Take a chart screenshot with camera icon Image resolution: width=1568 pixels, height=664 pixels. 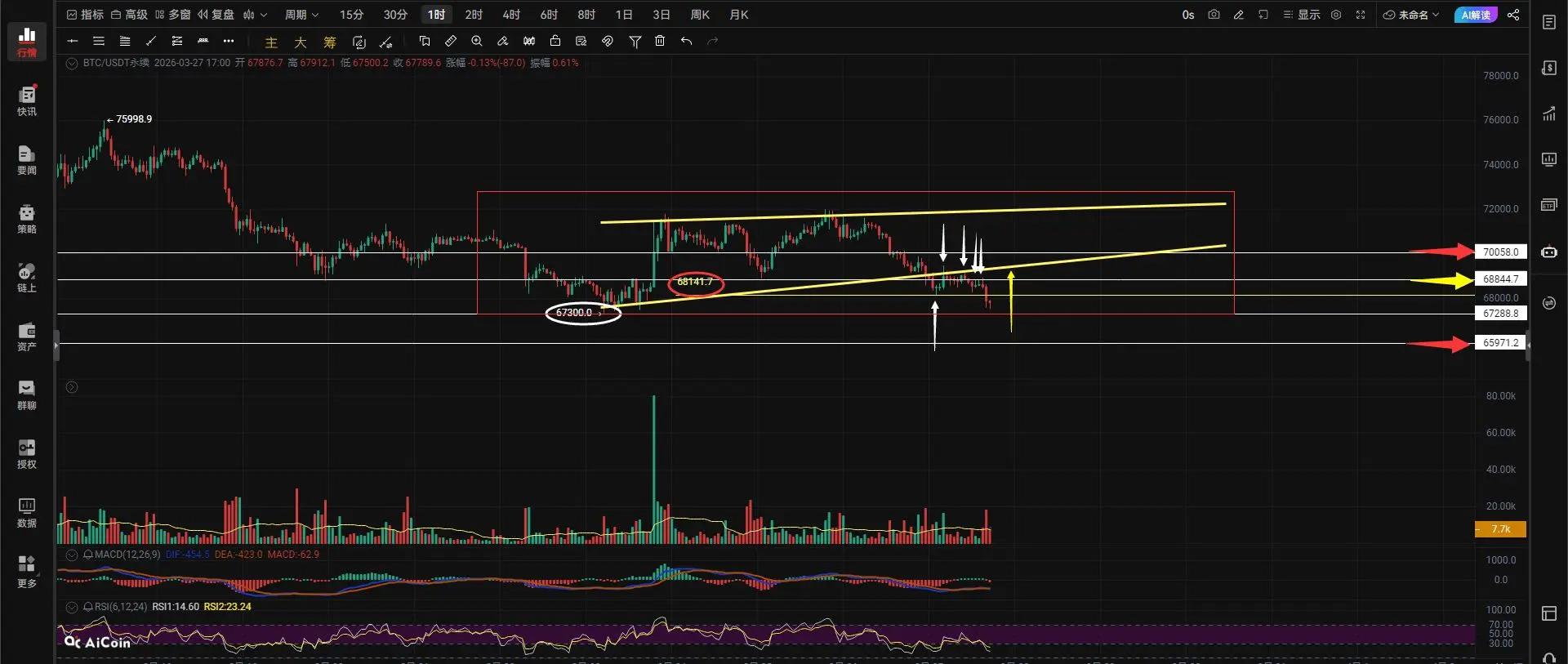(x=1214, y=15)
